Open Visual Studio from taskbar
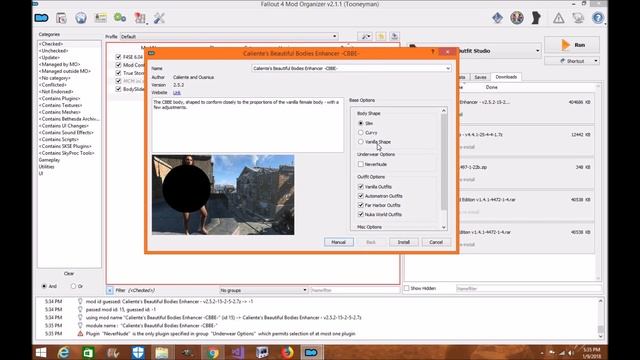This screenshot has width=640, height=360. pos(238,352)
